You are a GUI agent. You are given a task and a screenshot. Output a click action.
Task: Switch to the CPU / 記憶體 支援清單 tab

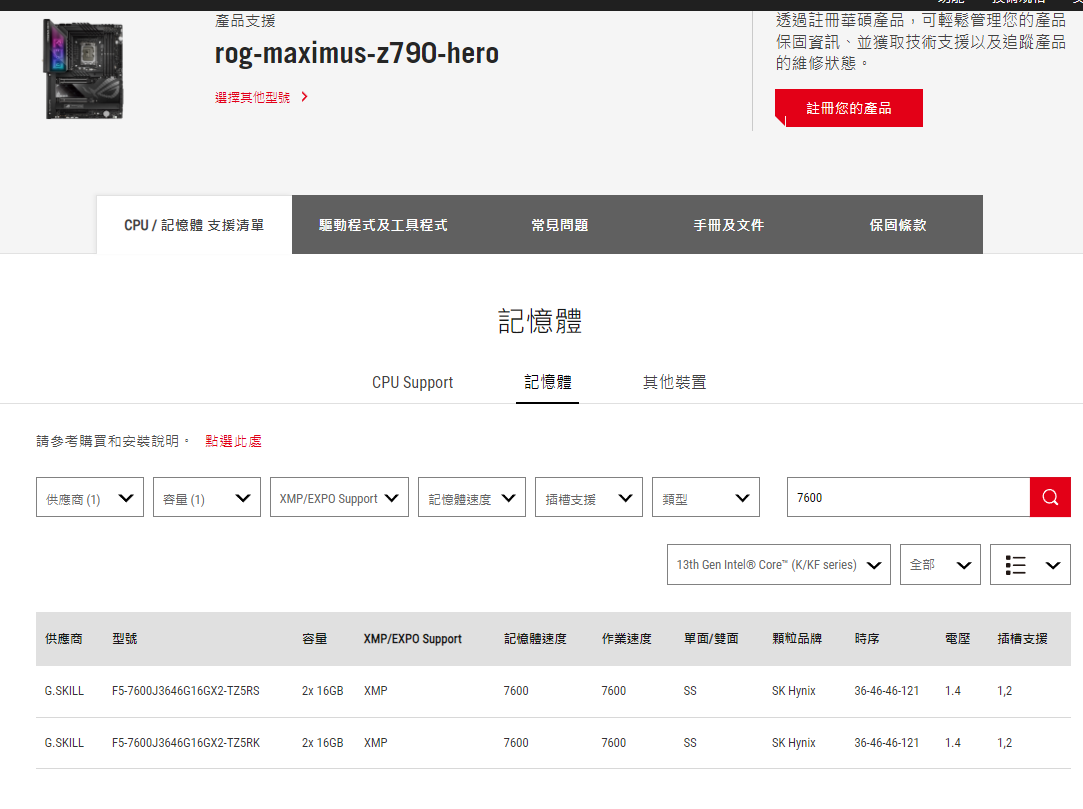pyautogui.click(x=194, y=225)
